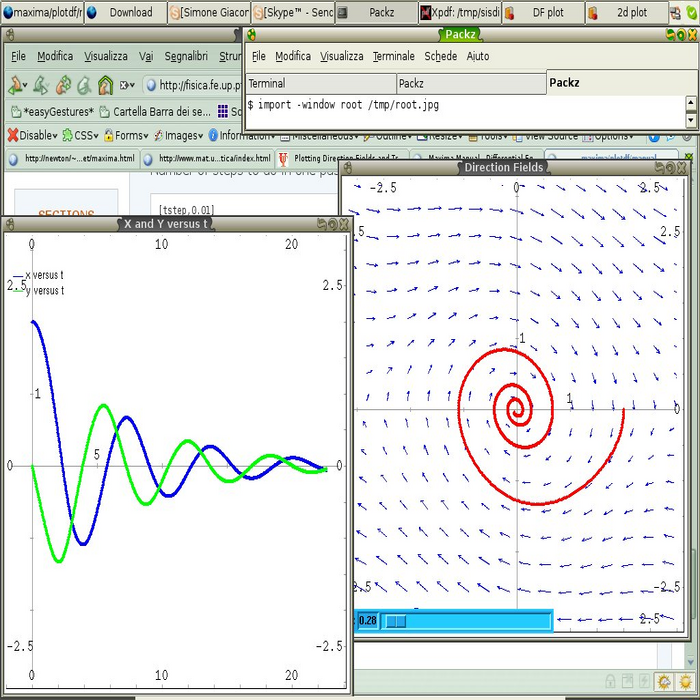
Task: Click the 'y versus t' legend entry
Action: point(38,291)
